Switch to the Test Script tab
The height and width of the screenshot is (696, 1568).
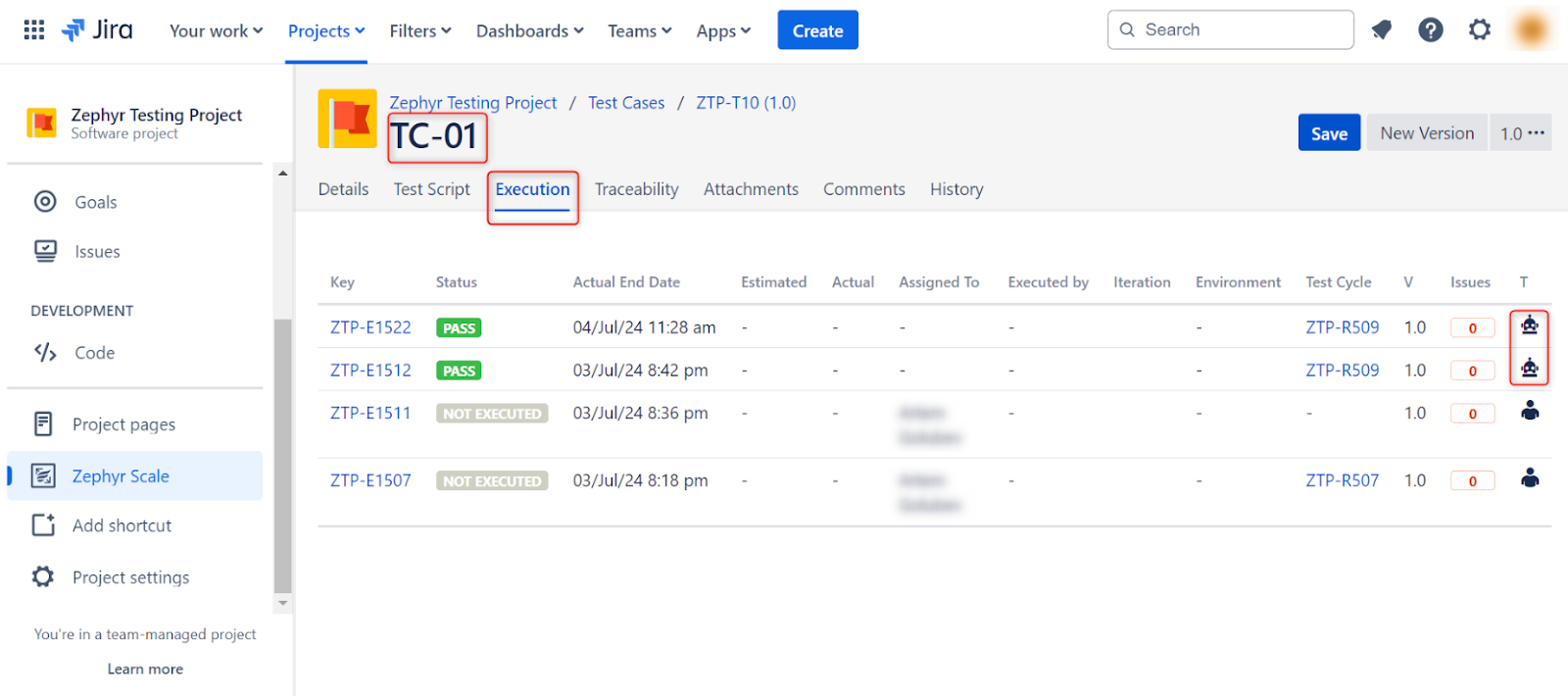tap(431, 189)
